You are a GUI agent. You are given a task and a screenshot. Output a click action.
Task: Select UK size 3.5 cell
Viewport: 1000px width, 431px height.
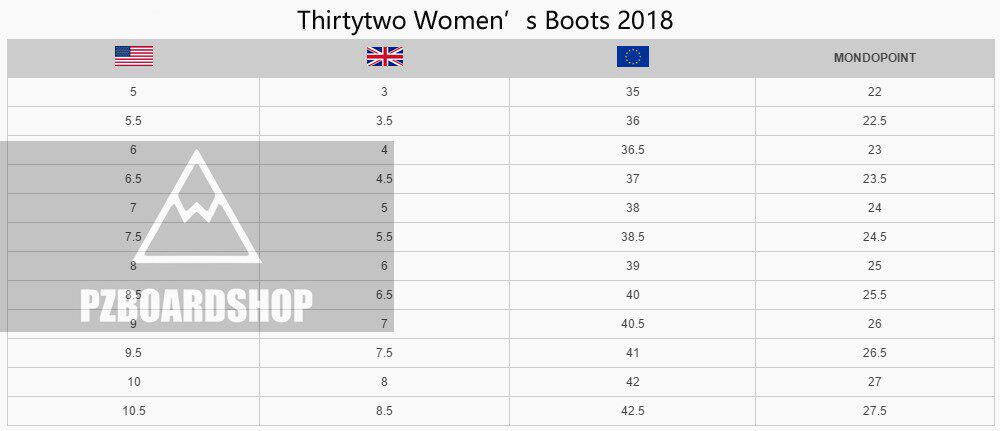click(x=384, y=121)
